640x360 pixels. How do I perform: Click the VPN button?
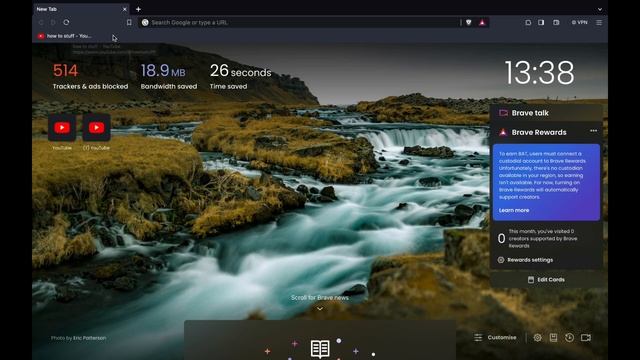580,22
